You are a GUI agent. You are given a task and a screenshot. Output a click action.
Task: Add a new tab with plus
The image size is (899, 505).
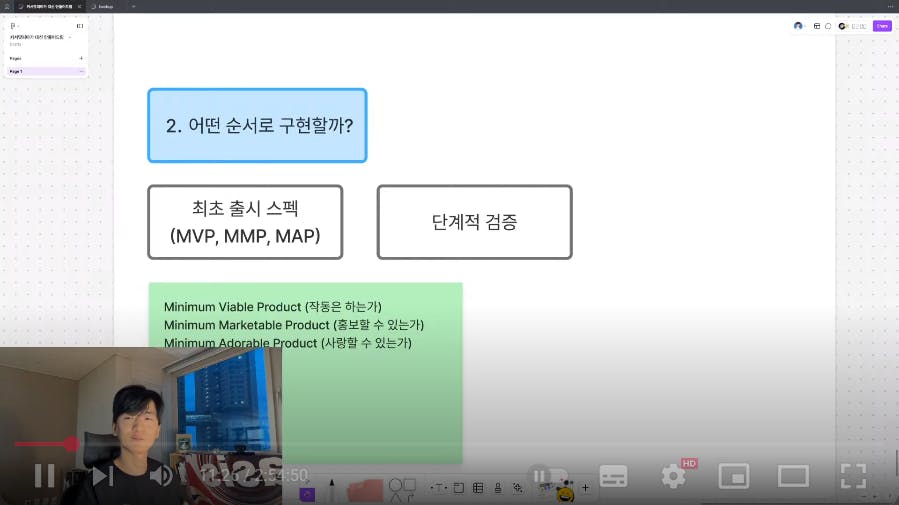pyautogui.click(x=134, y=6)
